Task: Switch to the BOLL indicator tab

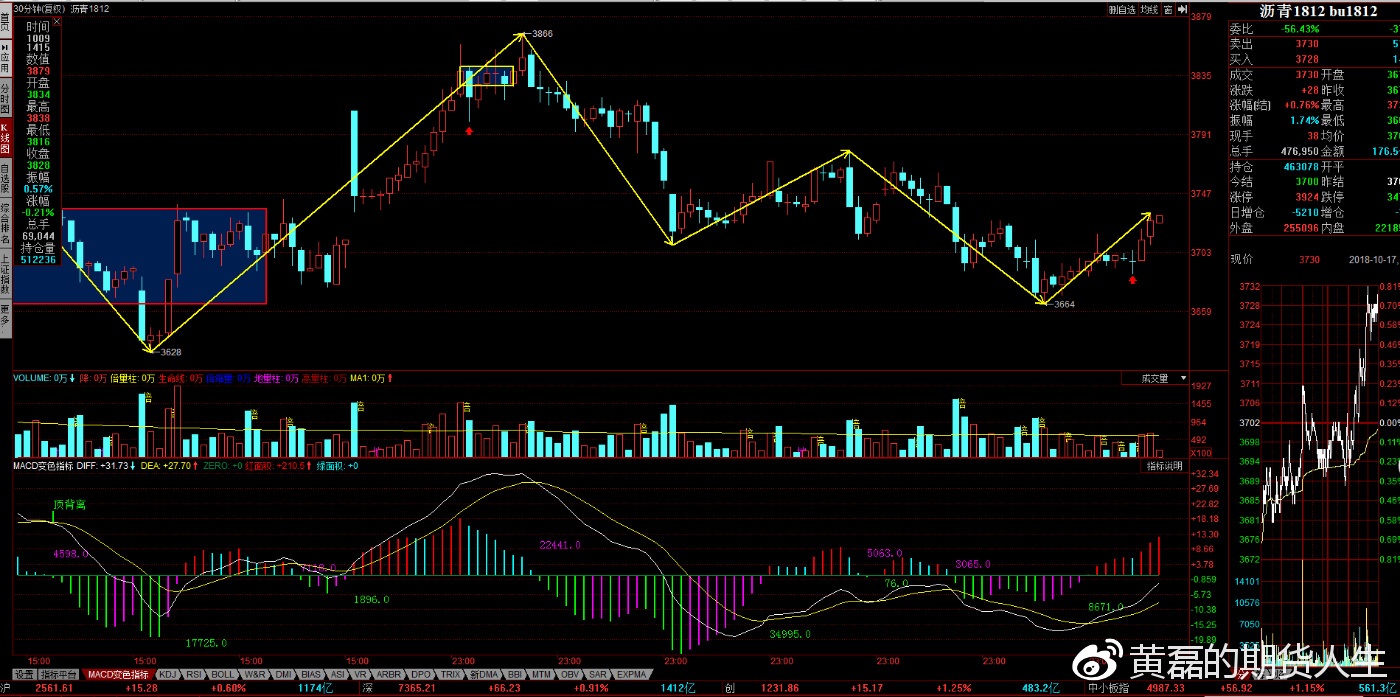Action: pyautogui.click(x=223, y=674)
